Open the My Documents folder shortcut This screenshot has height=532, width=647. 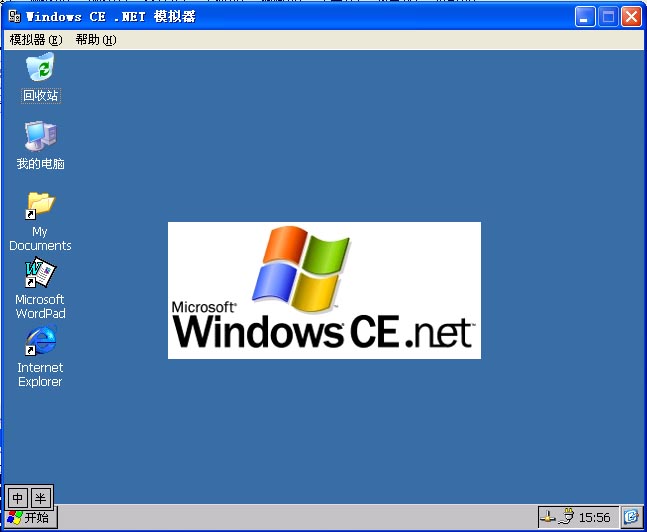40,205
